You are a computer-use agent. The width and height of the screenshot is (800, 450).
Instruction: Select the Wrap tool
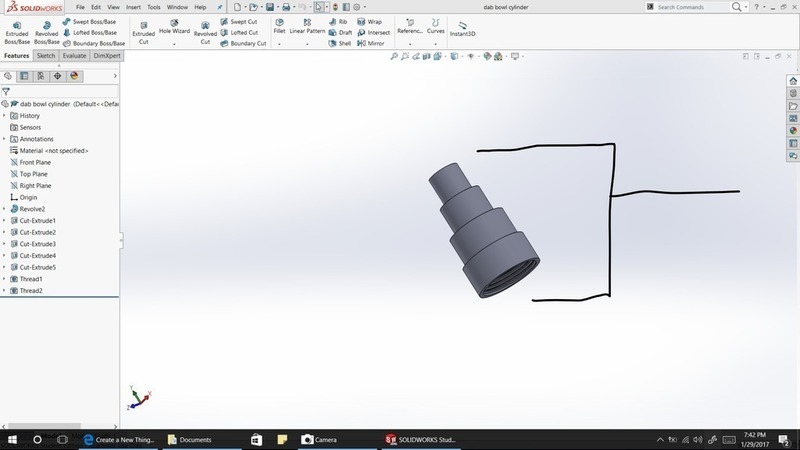pos(369,22)
